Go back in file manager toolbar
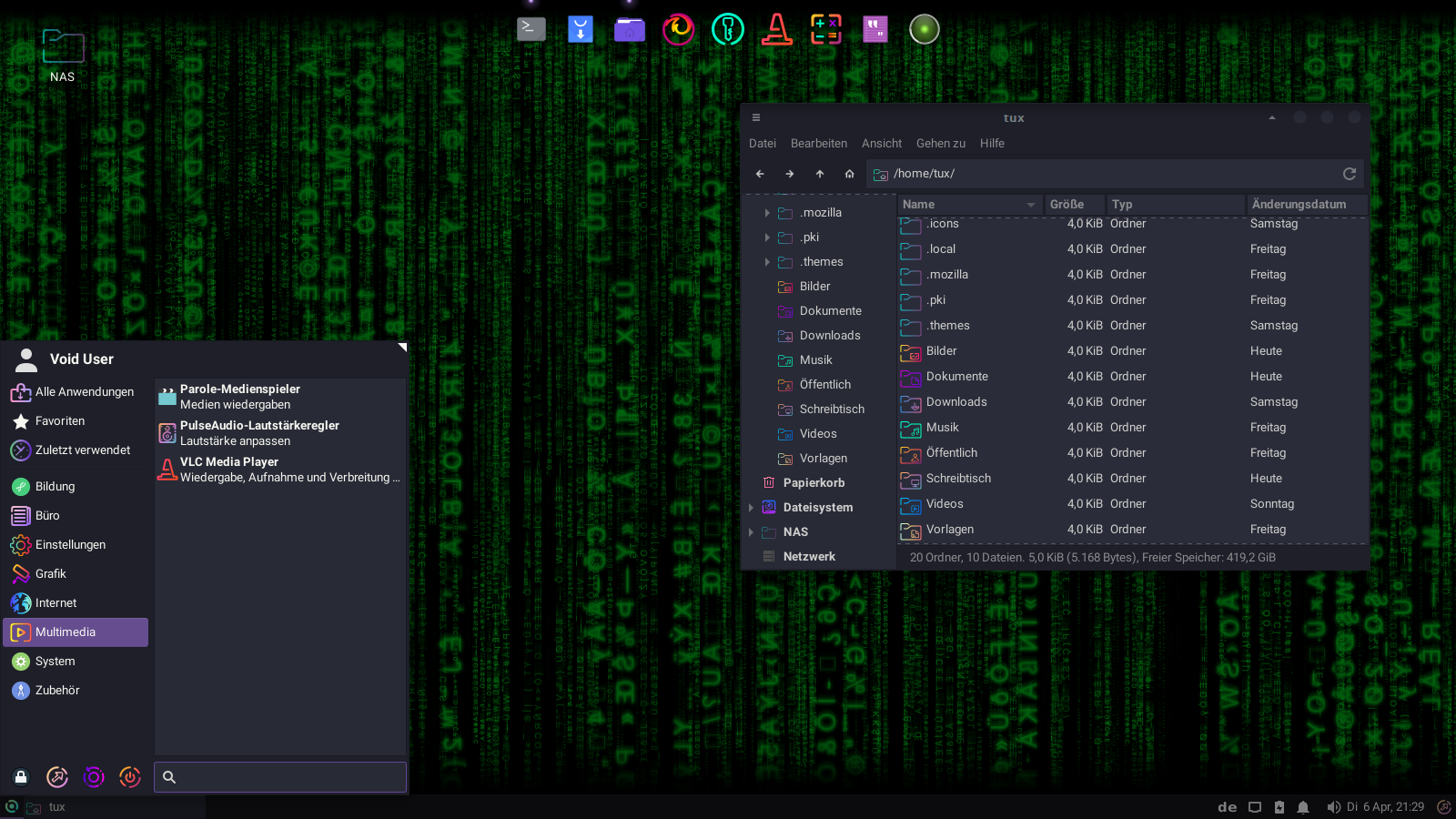The height and width of the screenshot is (819, 1456). coord(760,174)
